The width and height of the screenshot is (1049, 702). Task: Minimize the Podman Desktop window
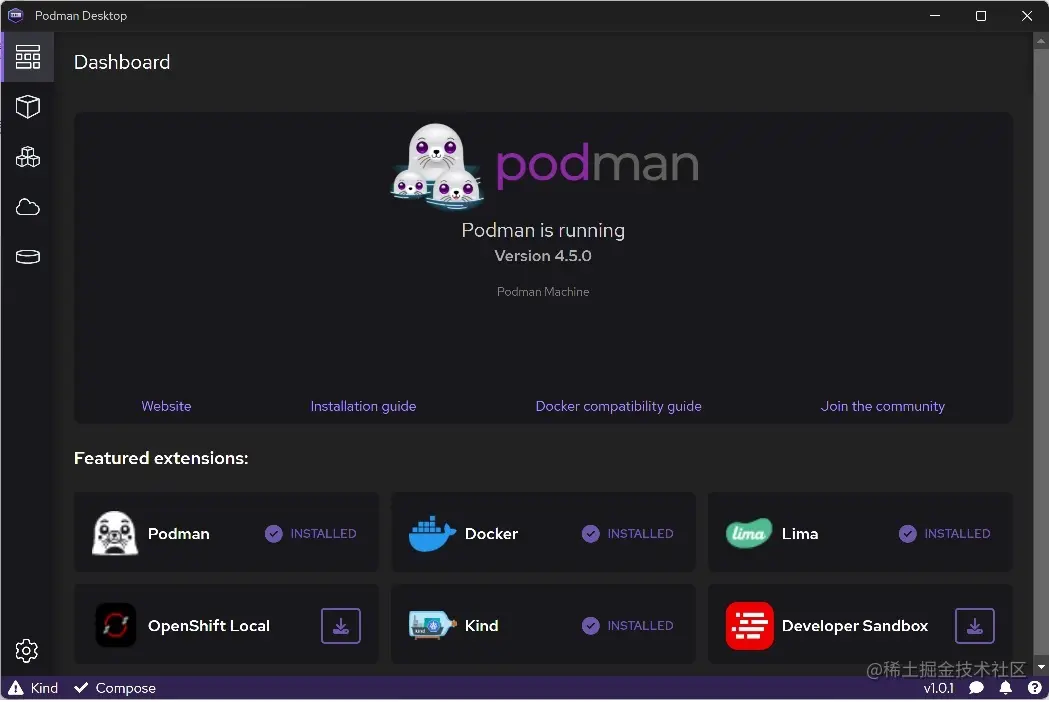click(935, 16)
